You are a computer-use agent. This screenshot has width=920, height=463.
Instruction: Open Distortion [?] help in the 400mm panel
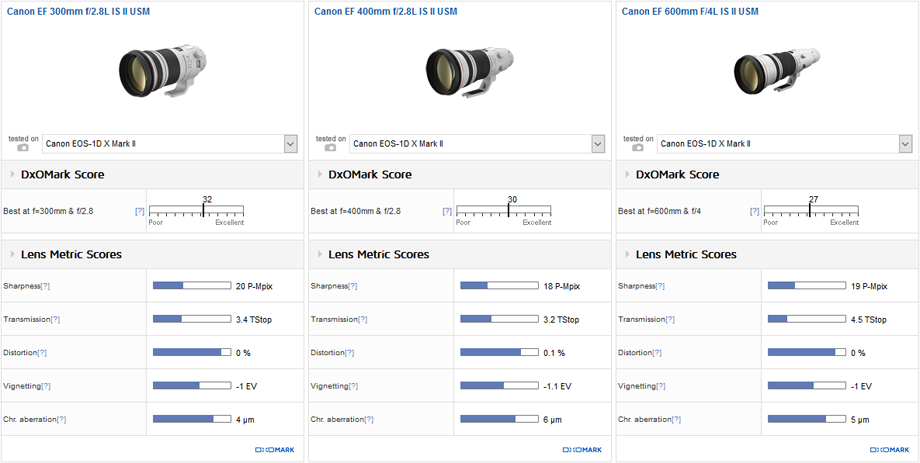click(x=350, y=353)
